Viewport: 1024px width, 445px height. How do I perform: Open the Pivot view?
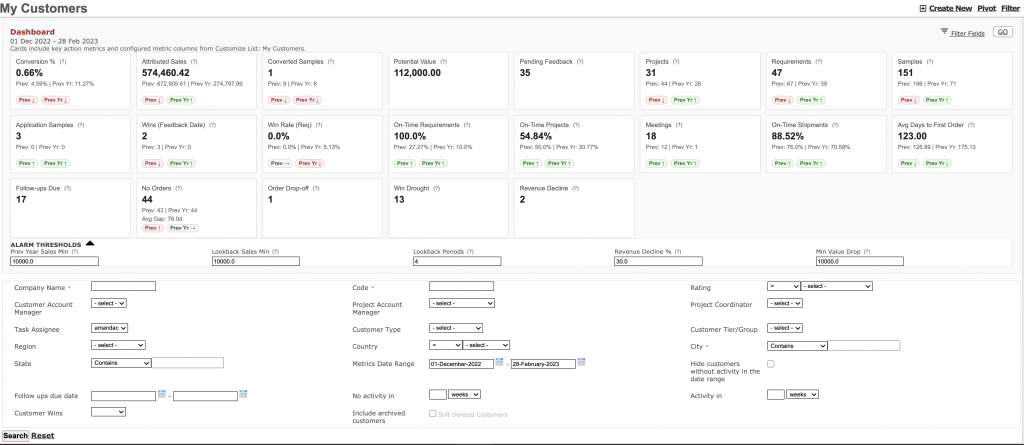click(x=986, y=8)
